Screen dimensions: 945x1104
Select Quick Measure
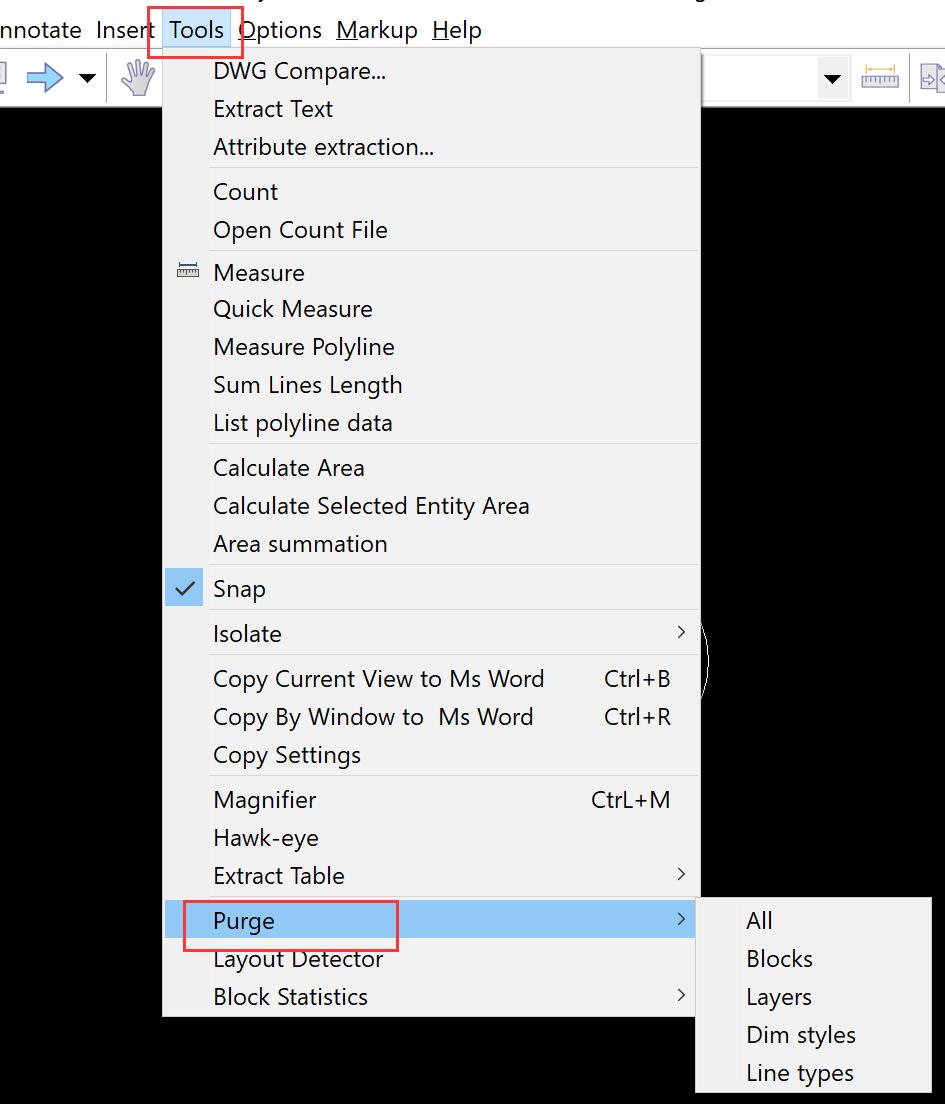coord(292,309)
